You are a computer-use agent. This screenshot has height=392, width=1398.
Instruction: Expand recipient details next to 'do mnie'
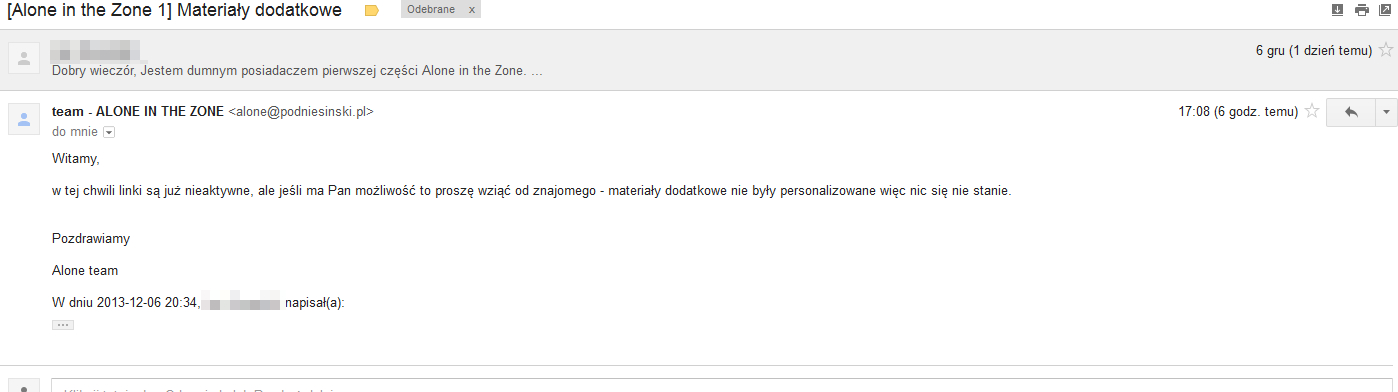[x=109, y=132]
